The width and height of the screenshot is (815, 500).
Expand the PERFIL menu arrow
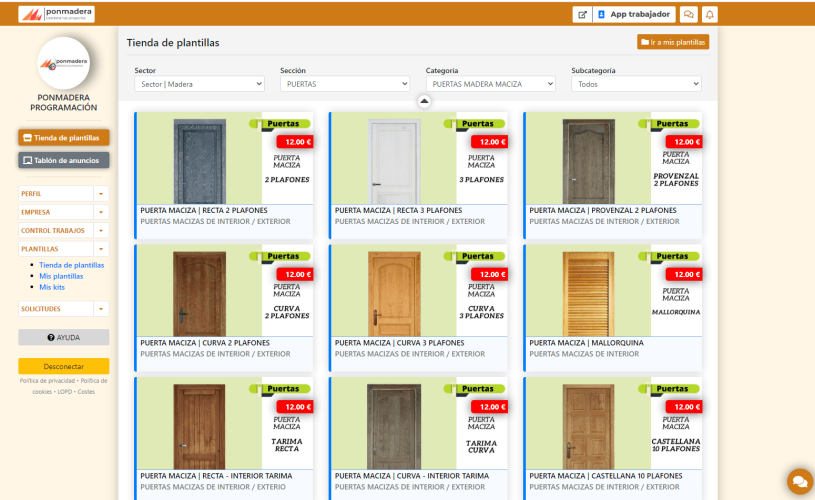[101, 193]
